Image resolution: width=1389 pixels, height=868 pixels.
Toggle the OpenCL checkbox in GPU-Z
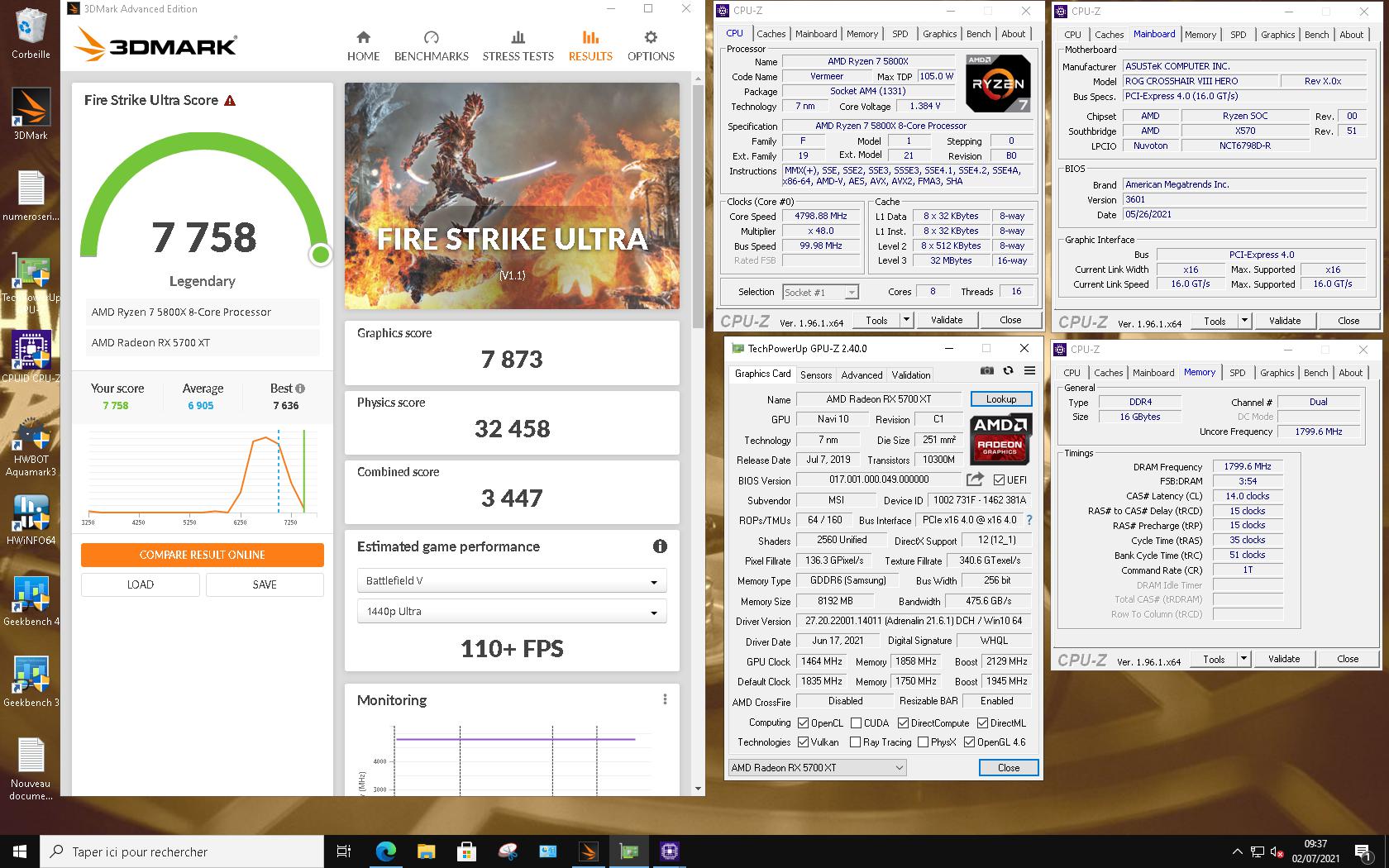coord(803,723)
